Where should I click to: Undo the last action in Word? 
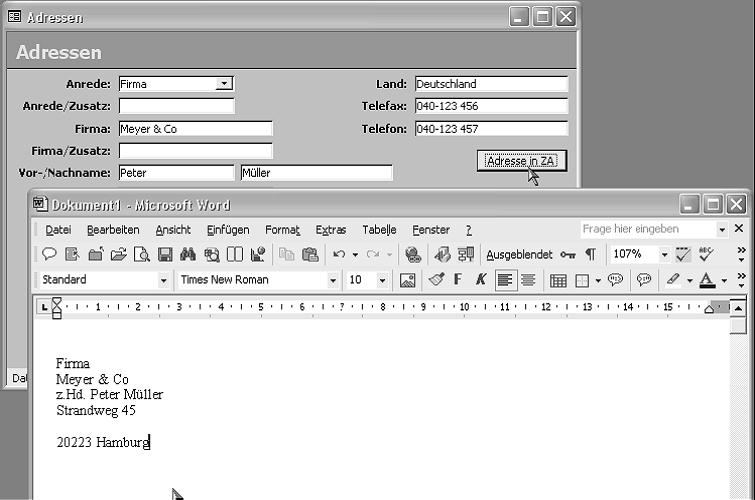339,254
